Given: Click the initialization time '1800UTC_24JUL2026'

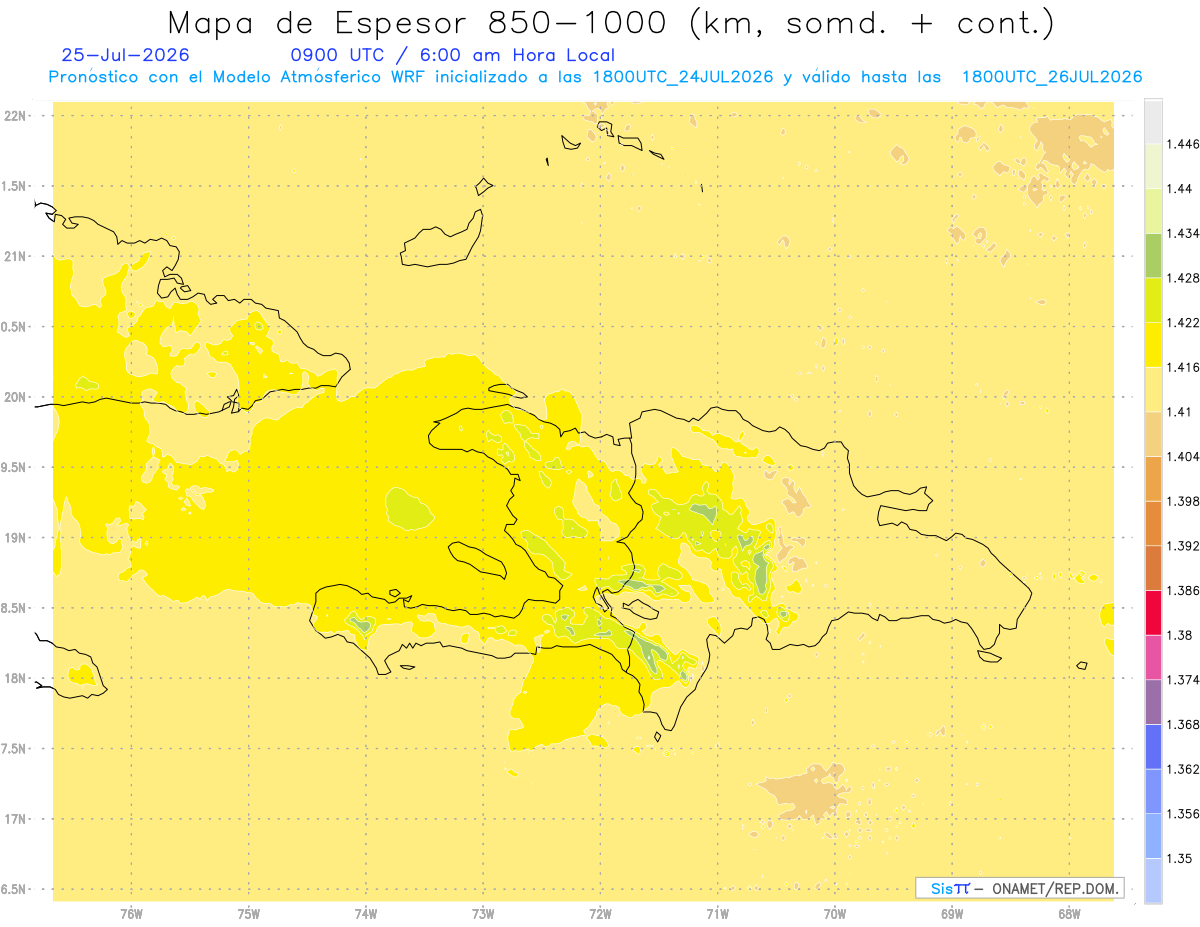Looking at the screenshot, I should coord(683,77).
